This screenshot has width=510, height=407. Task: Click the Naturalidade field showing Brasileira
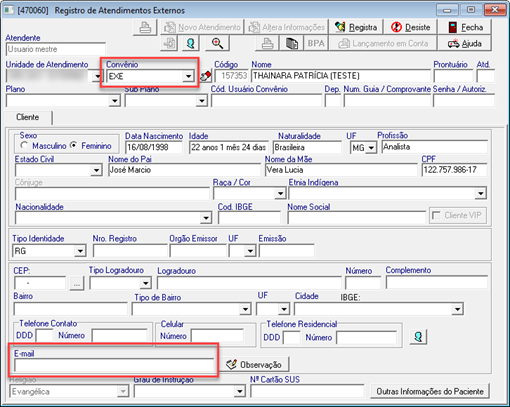(307, 147)
